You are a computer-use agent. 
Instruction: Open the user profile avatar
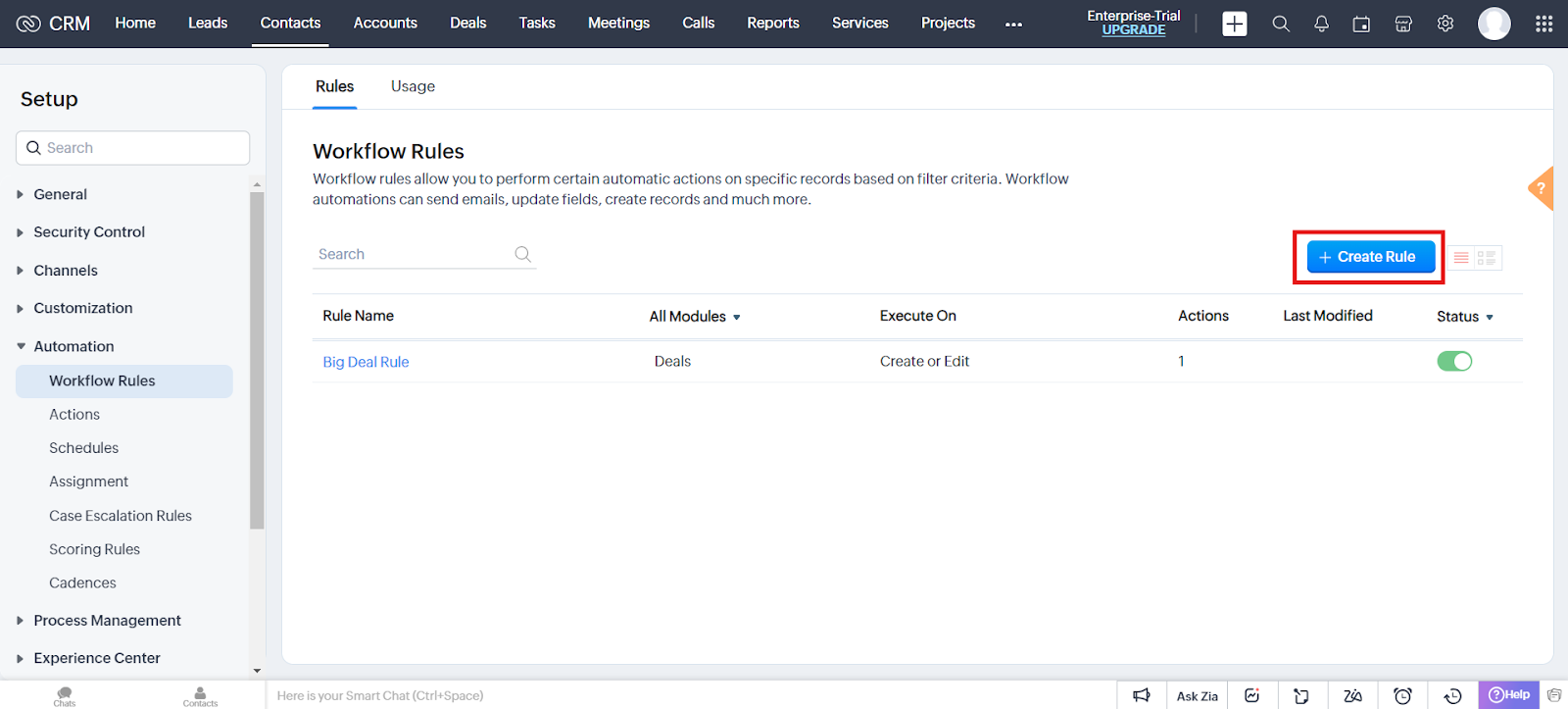pyautogui.click(x=1494, y=24)
